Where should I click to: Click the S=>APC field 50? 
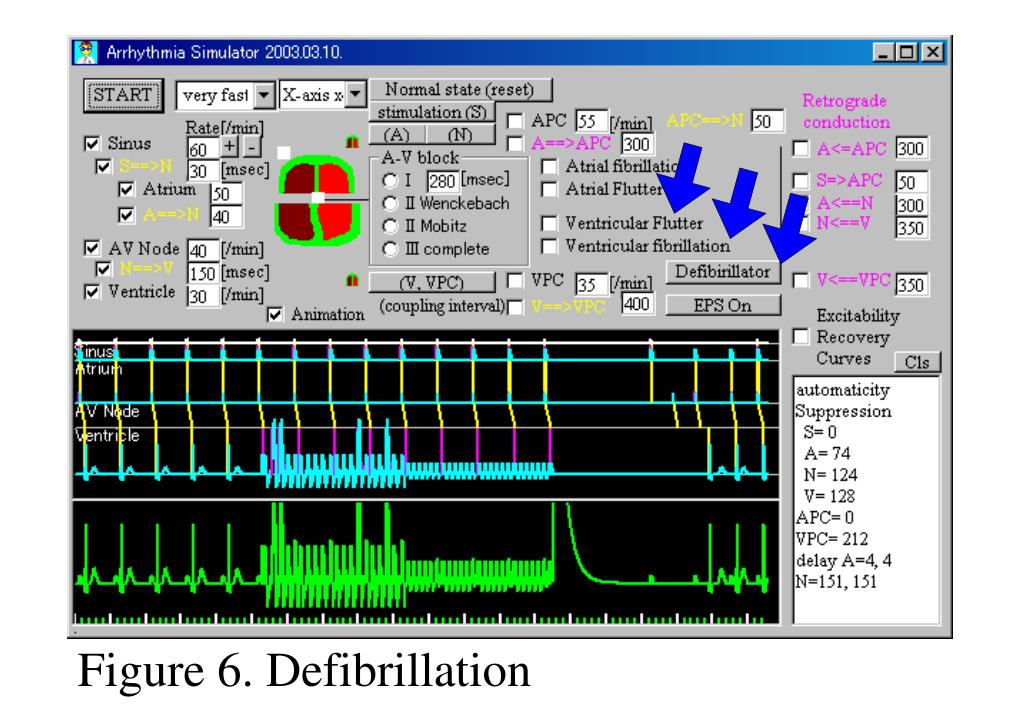pyautogui.click(x=911, y=182)
